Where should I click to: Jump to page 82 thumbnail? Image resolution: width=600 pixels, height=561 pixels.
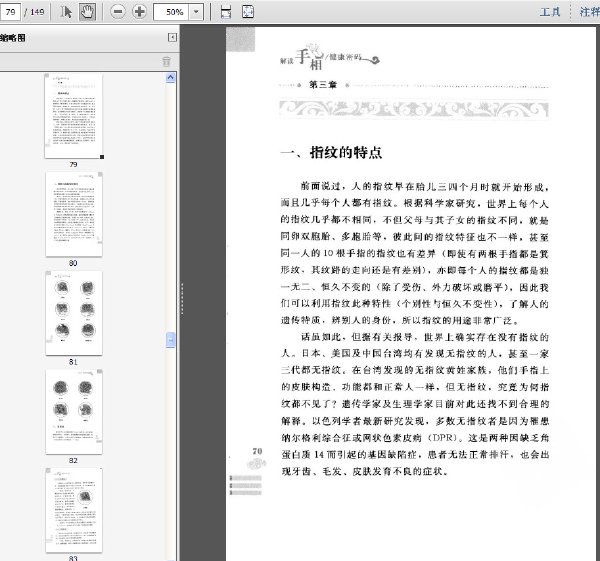(73, 410)
